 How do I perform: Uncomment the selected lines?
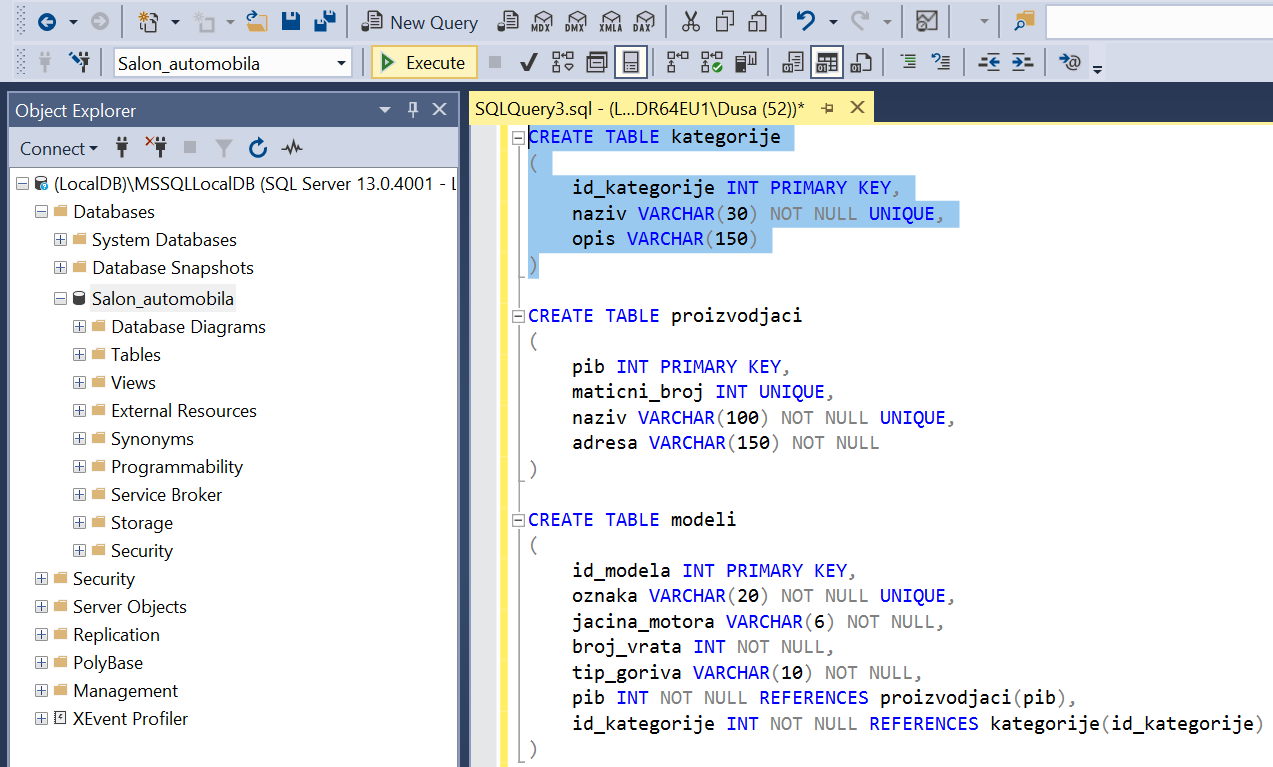tap(940, 63)
